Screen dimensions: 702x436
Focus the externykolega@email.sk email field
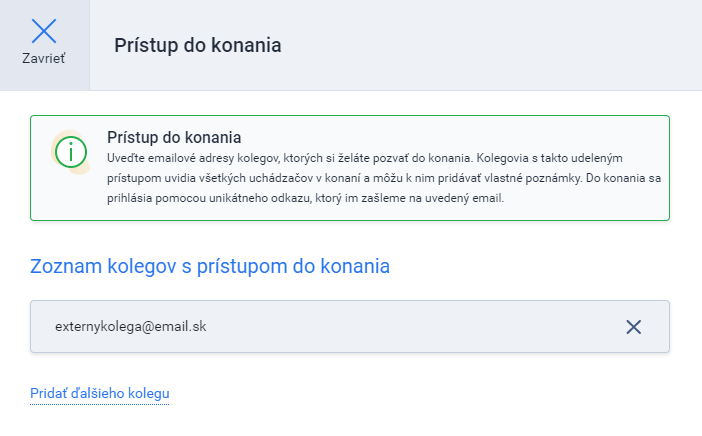click(350, 326)
